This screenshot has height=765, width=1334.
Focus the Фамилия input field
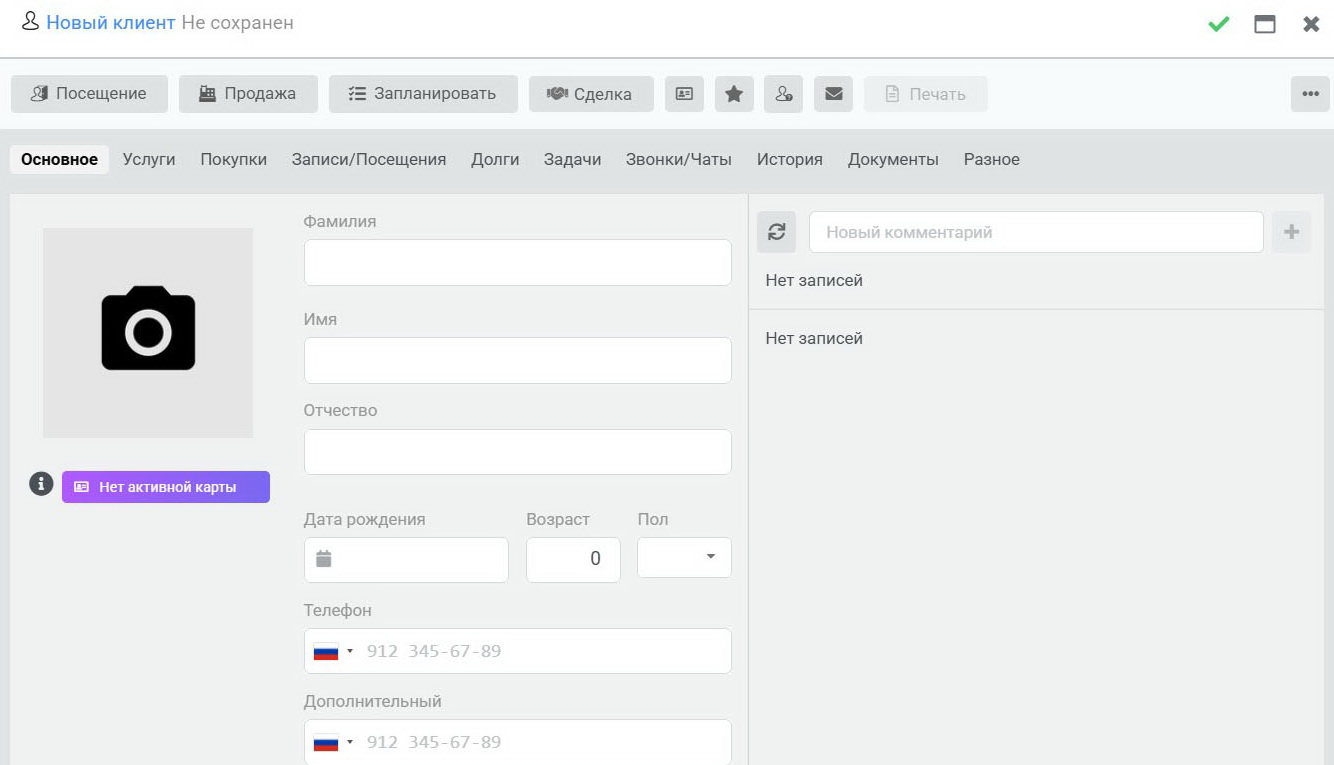[518, 262]
